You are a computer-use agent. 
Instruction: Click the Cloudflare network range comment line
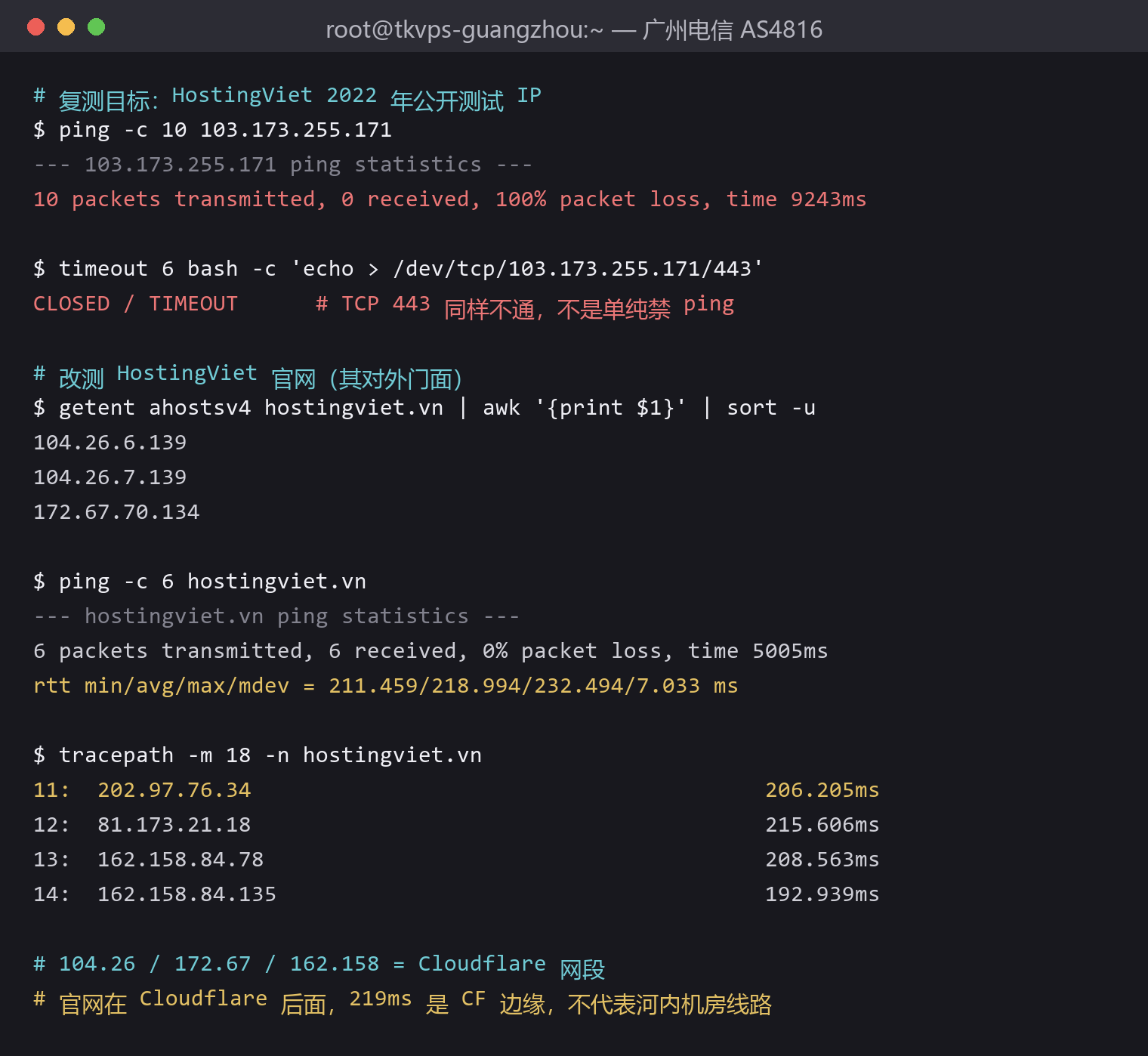pos(319,965)
